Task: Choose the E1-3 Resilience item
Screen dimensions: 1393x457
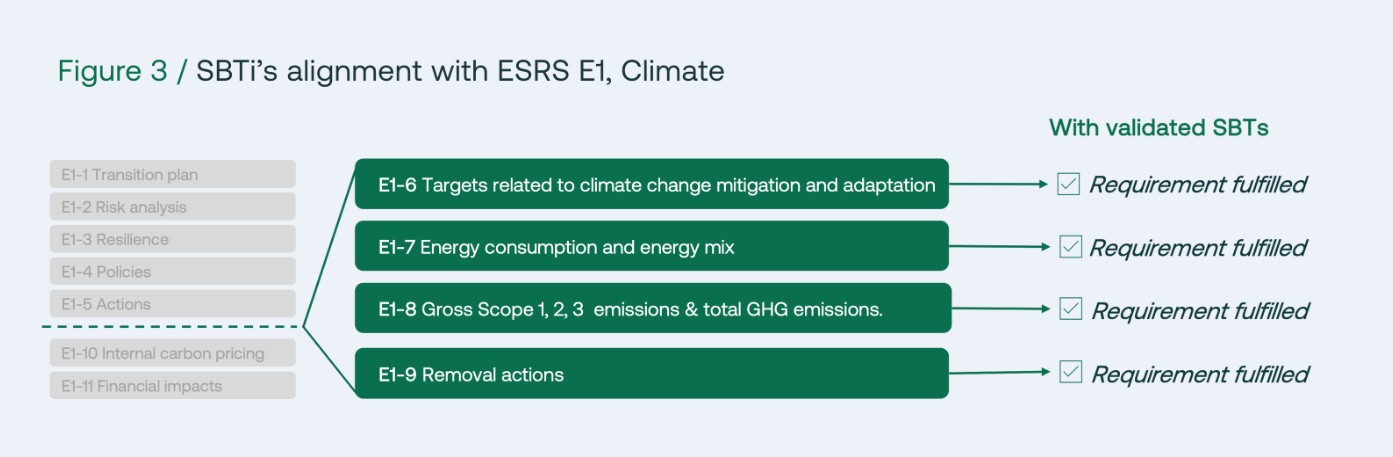Action: click(x=173, y=239)
